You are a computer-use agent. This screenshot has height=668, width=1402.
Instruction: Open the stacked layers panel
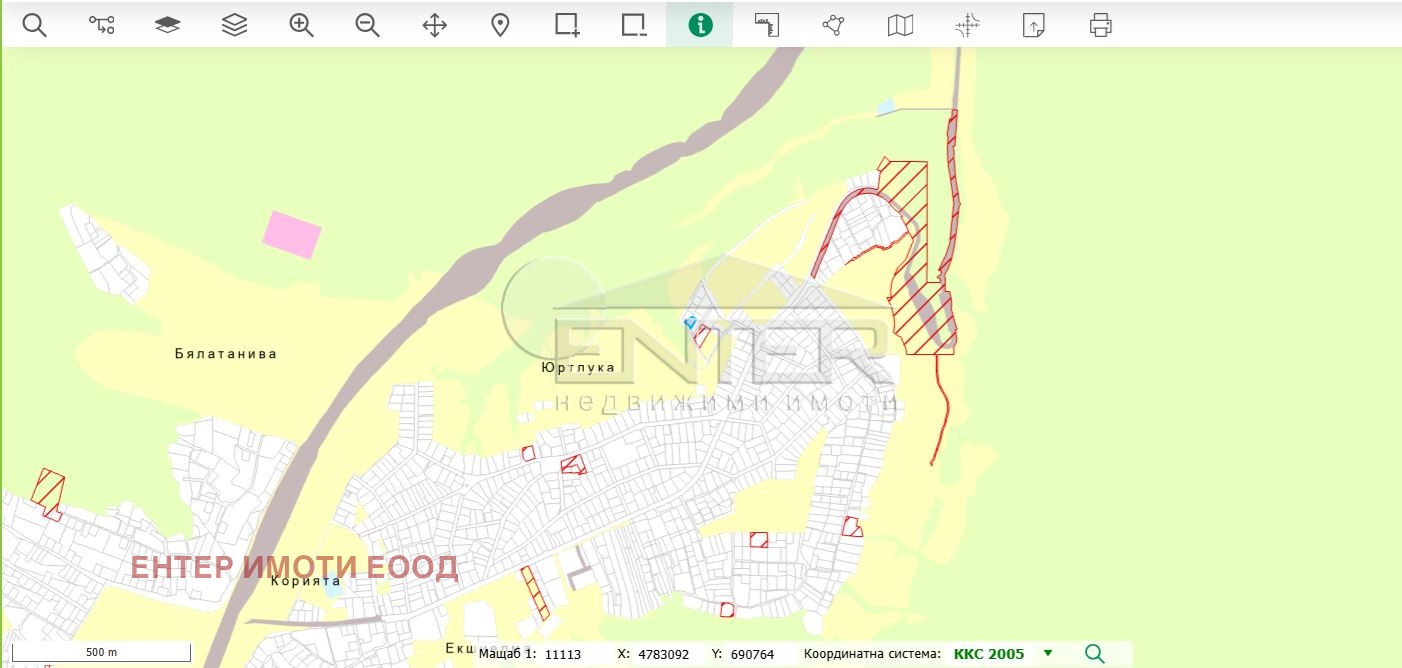click(x=234, y=25)
